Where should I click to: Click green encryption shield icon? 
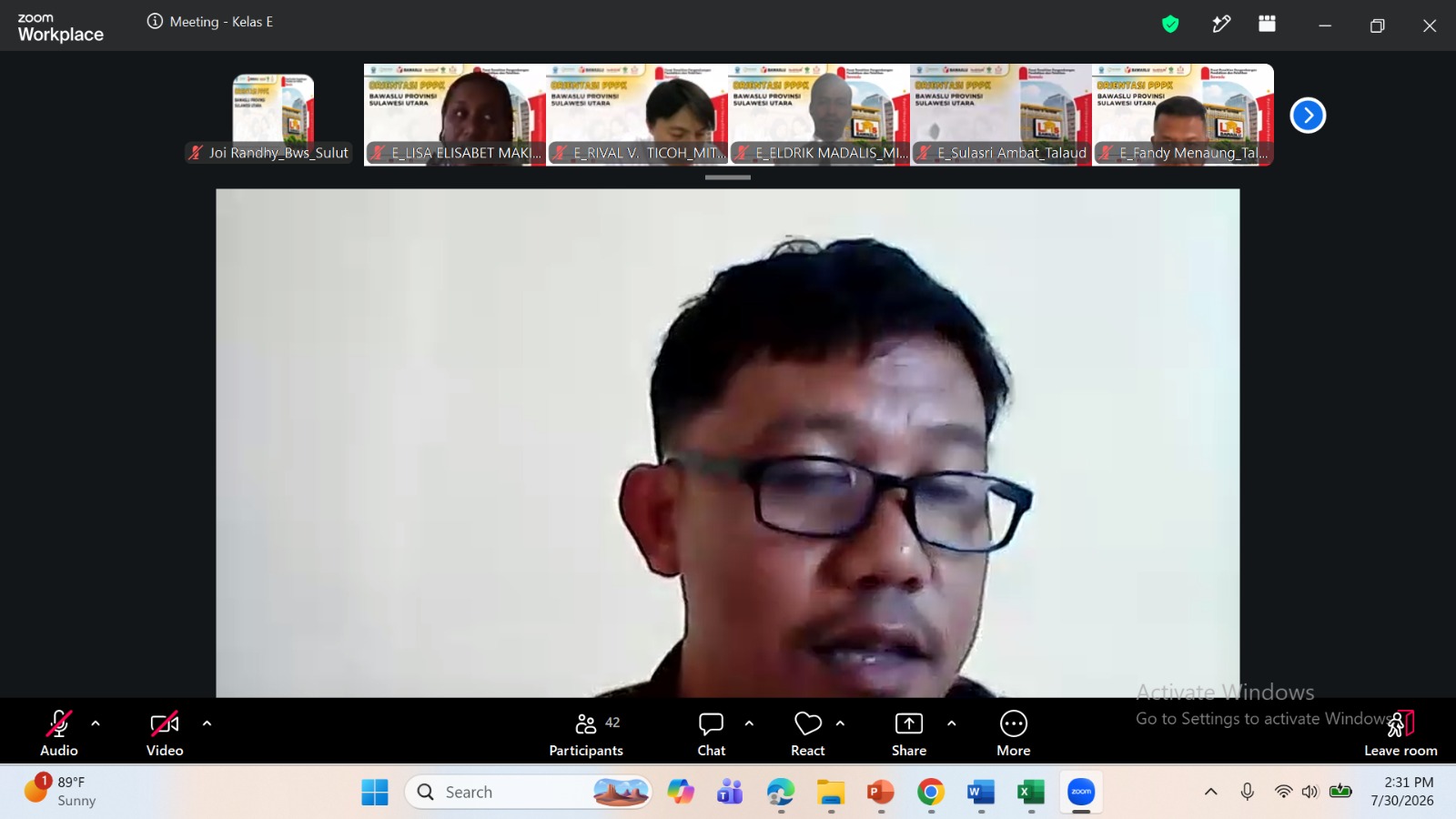click(1170, 25)
